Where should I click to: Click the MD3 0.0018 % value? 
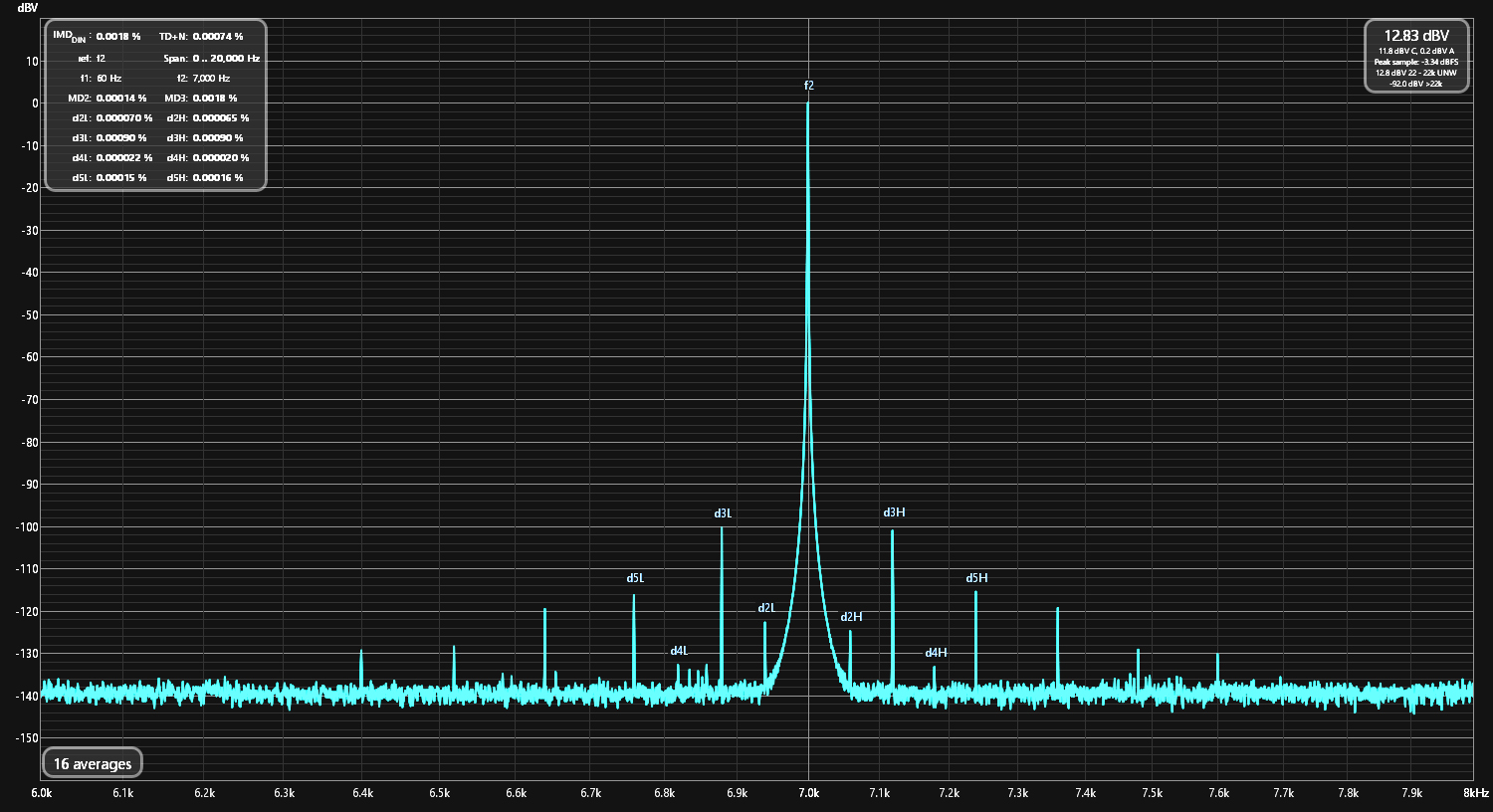pos(215,99)
